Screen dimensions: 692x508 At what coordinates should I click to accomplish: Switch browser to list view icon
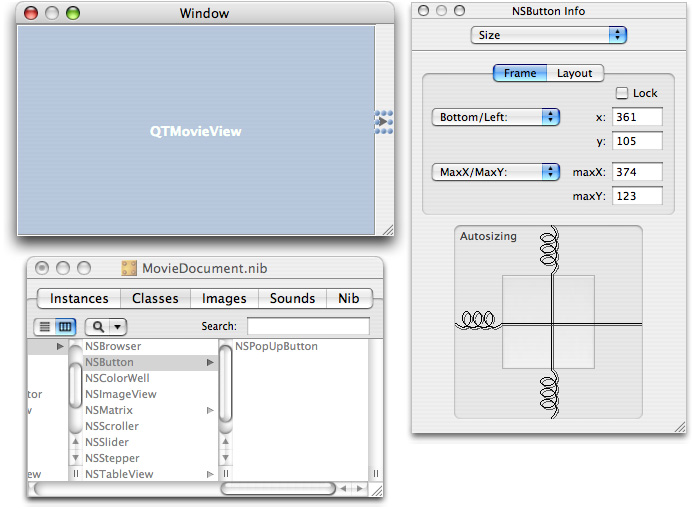(x=45, y=327)
